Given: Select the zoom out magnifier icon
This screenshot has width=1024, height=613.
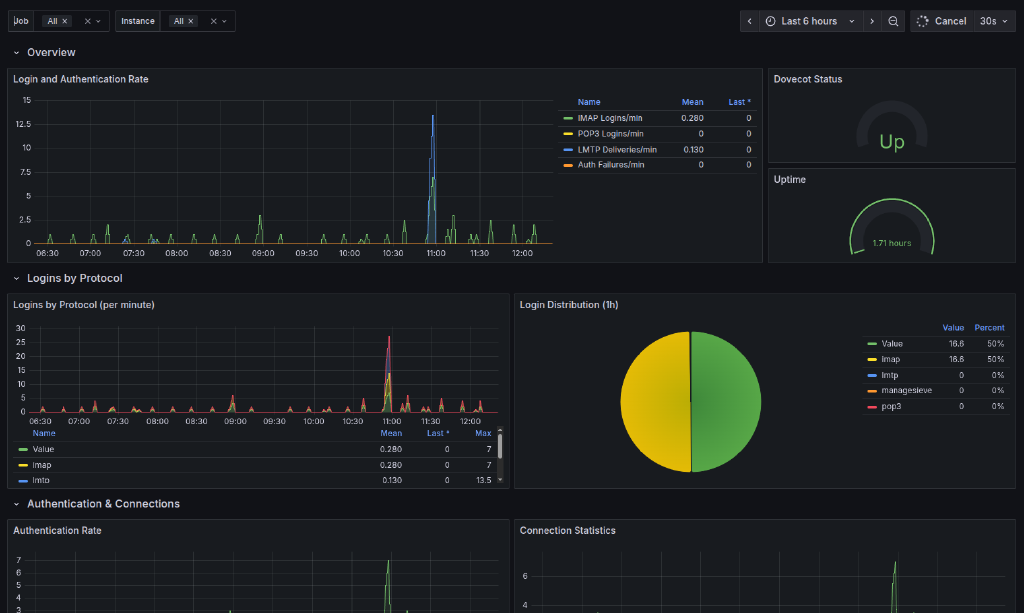Looking at the screenshot, I should [892, 21].
